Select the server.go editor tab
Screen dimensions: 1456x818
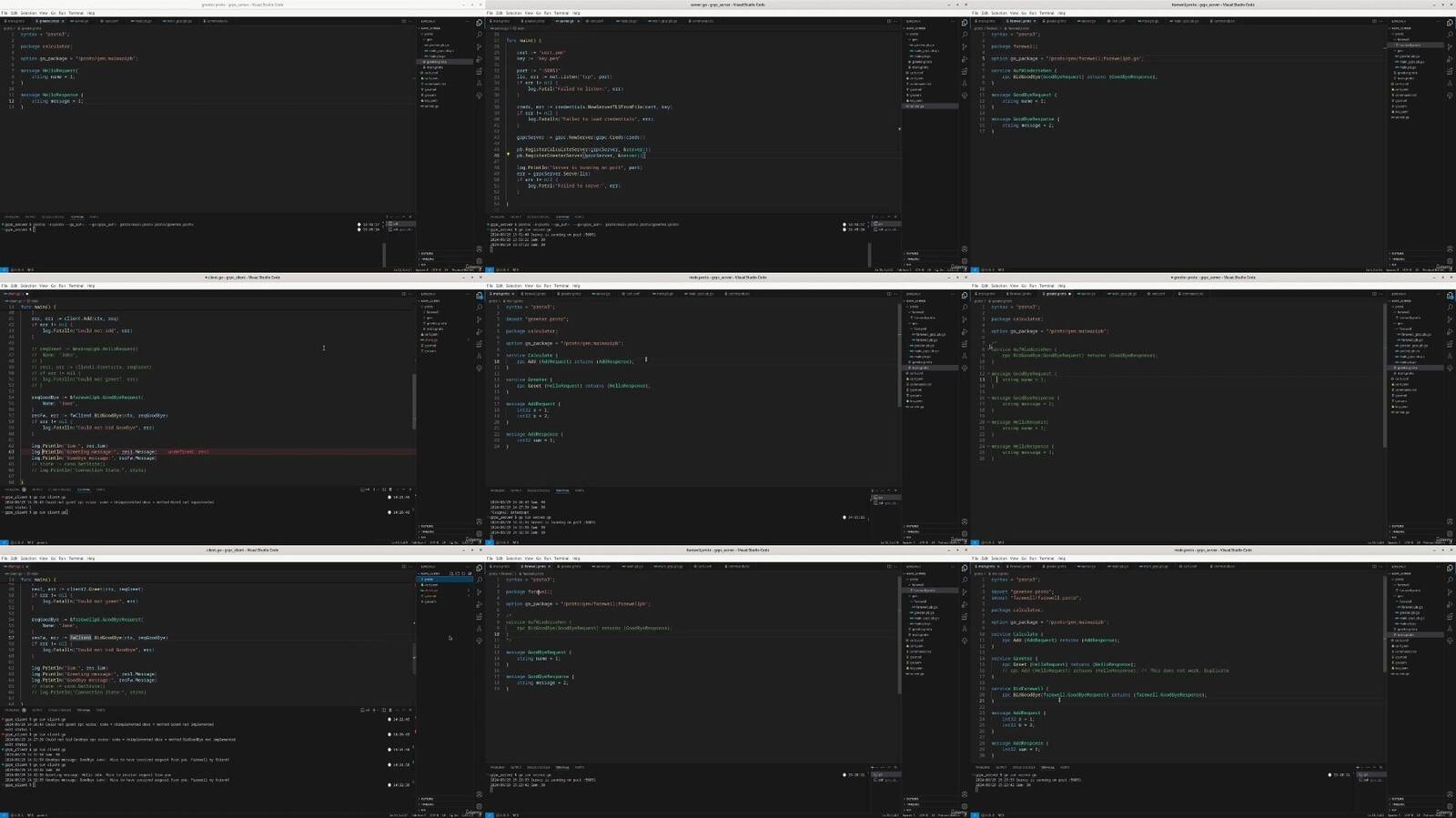click(x=566, y=21)
